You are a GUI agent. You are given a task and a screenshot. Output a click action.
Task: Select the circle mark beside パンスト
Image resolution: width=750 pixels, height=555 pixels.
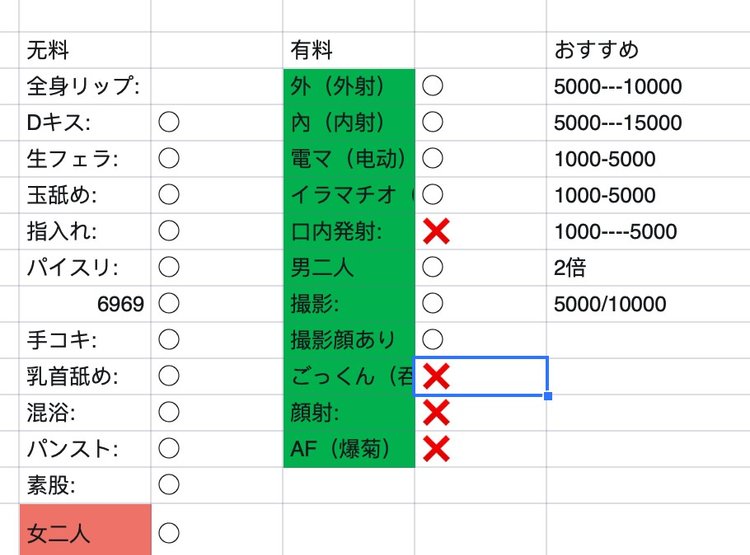169,448
